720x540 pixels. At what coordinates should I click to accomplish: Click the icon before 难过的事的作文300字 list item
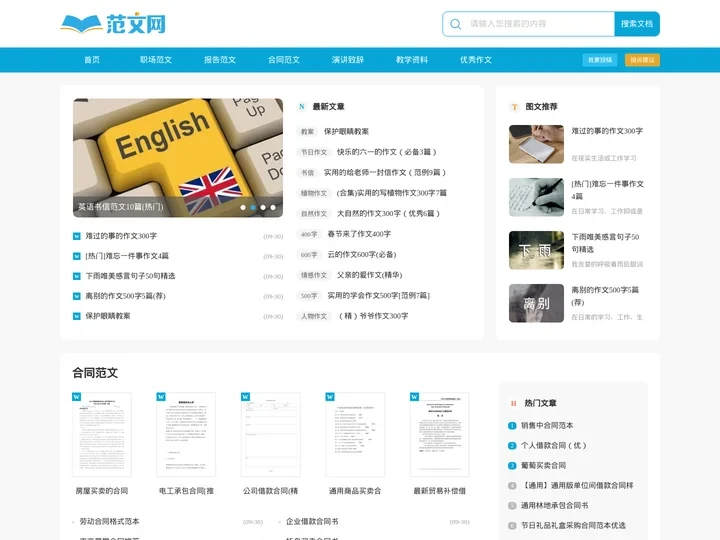coord(77,236)
